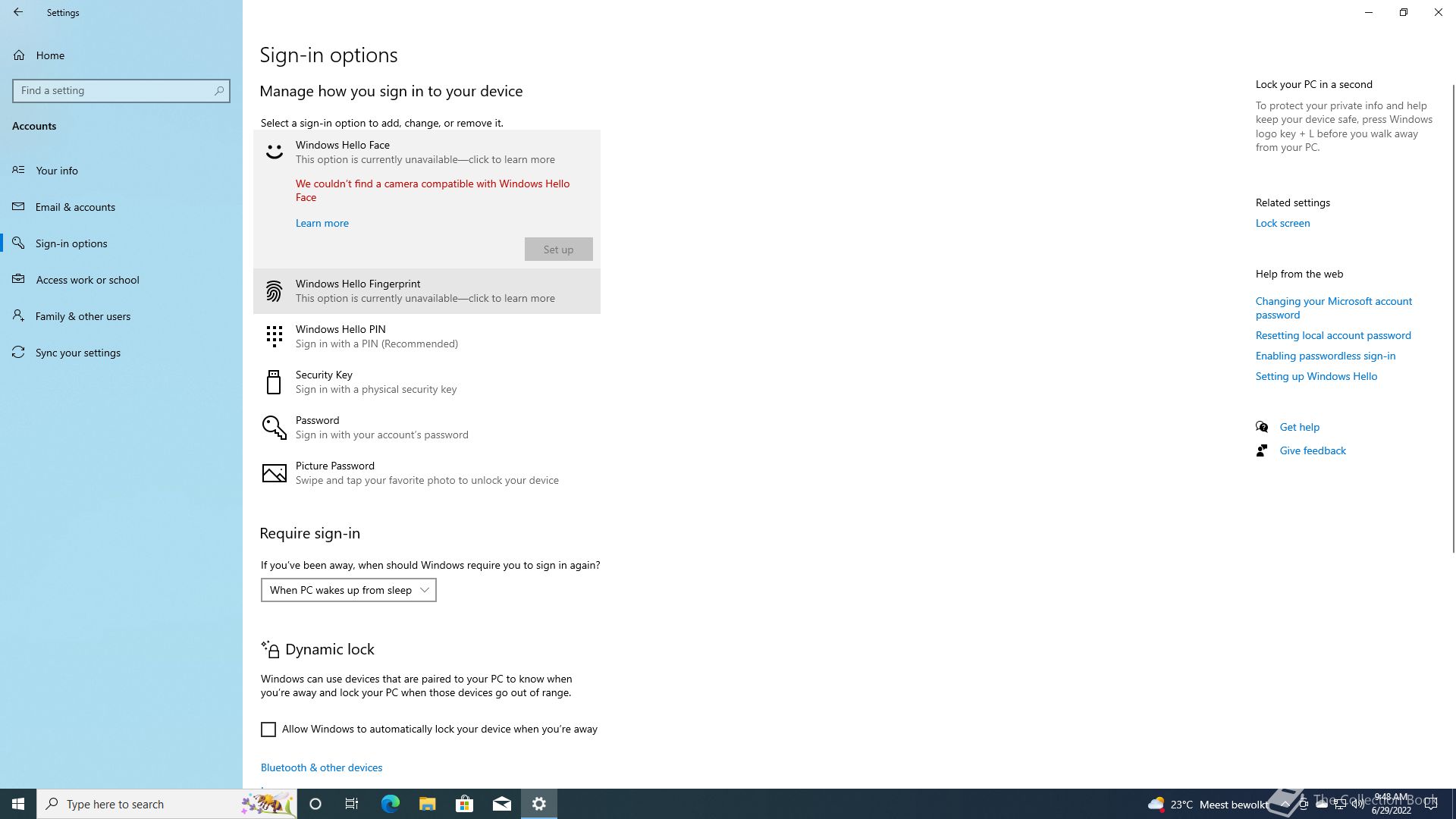Launch Microsoft Edge from the taskbar
Screen dimensions: 1456x819
(x=390, y=804)
